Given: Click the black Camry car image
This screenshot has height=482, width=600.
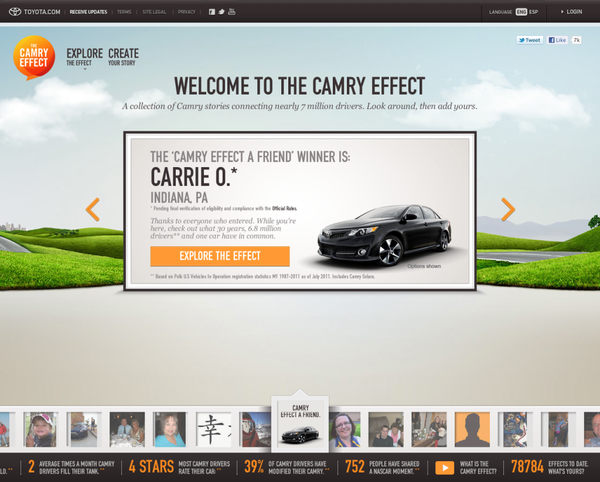Looking at the screenshot, I should [385, 234].
